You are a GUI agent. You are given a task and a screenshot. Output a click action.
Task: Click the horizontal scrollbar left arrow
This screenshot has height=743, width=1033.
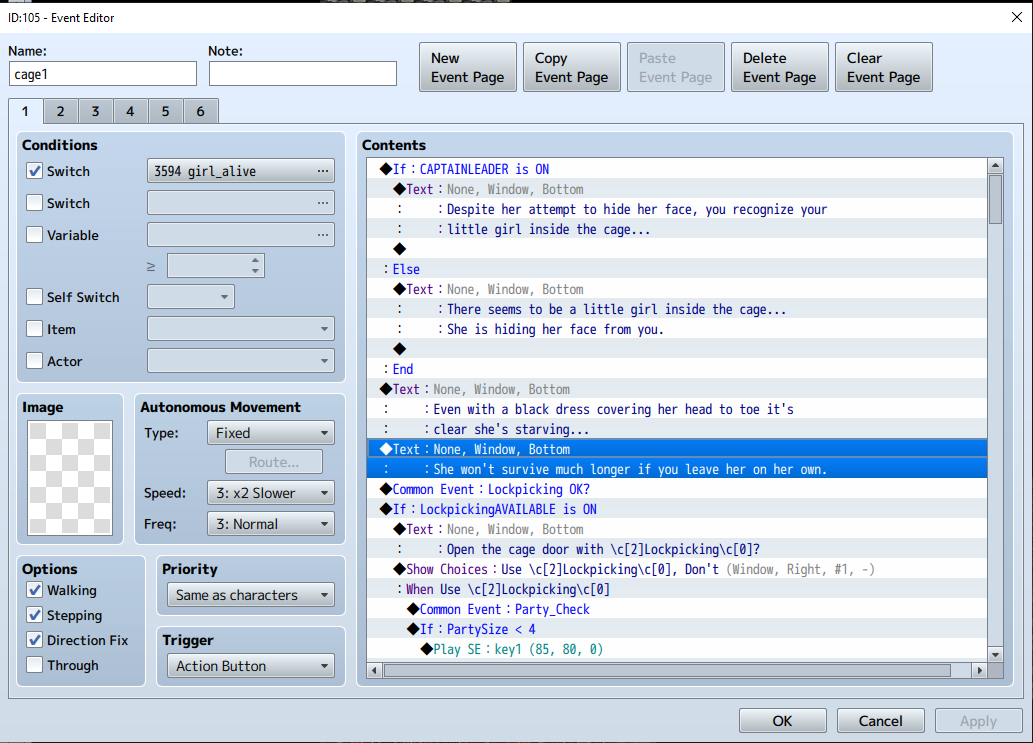tap(375, 670)
